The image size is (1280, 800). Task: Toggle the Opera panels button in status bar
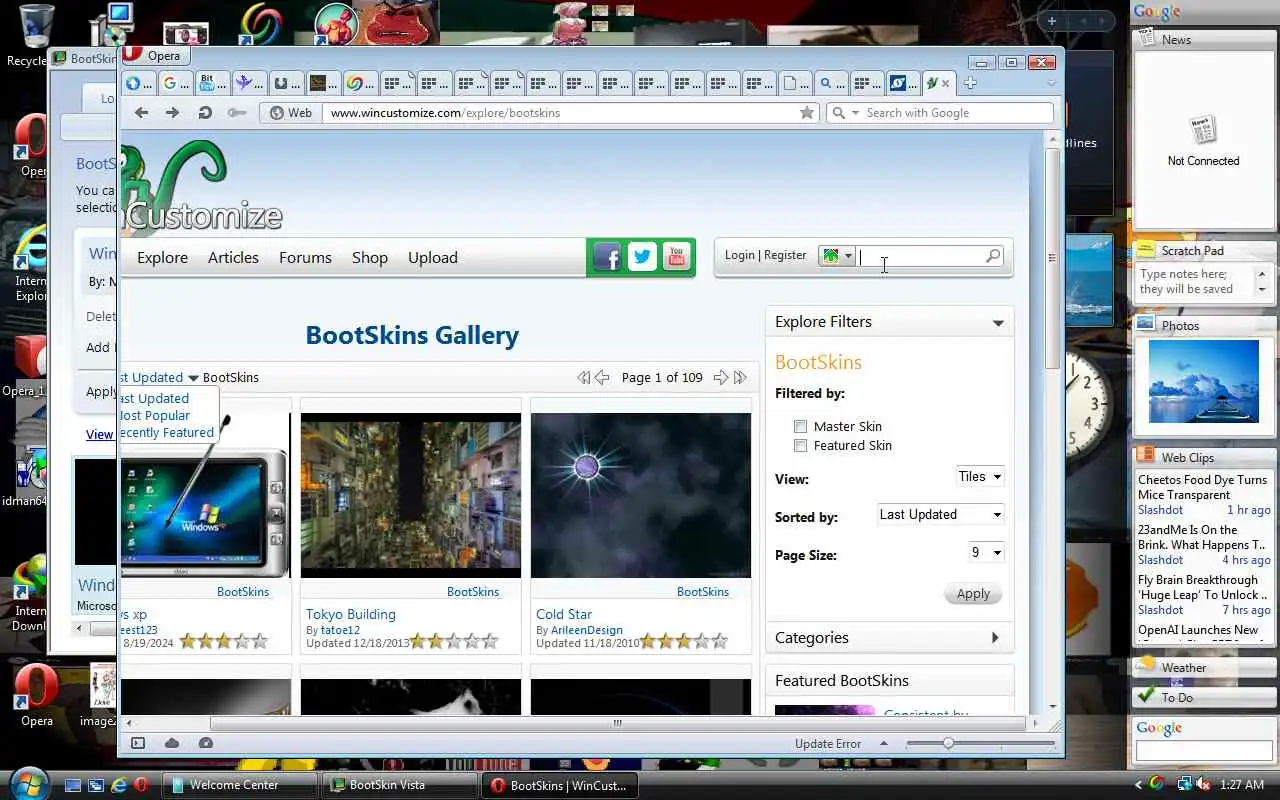click(x=138, y=743)
